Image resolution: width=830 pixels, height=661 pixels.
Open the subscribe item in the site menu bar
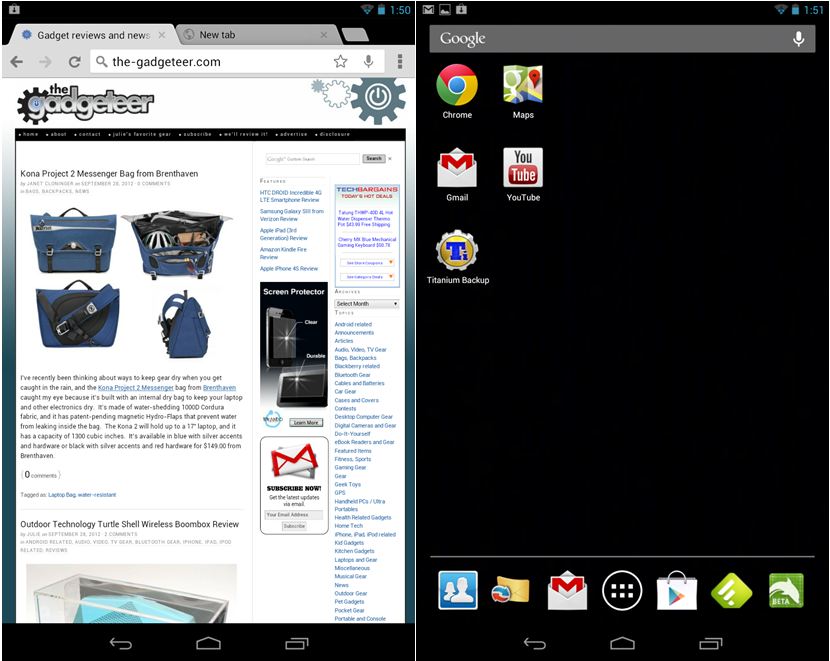click(x=196, y=134)
